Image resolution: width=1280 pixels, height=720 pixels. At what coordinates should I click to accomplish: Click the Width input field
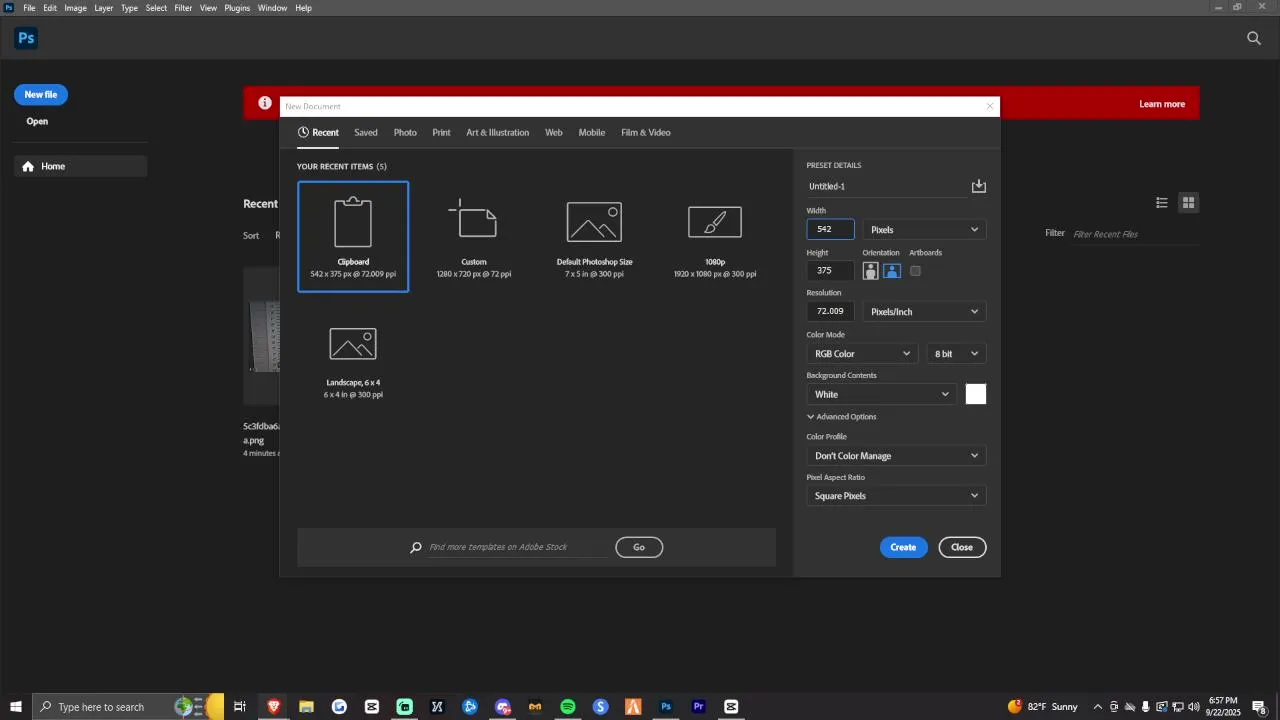tap(831, 230)
